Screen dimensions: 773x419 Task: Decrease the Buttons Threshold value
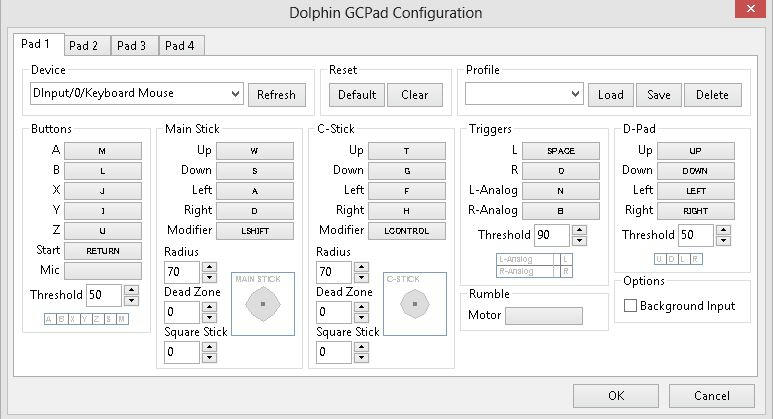[x=131, y=301]
